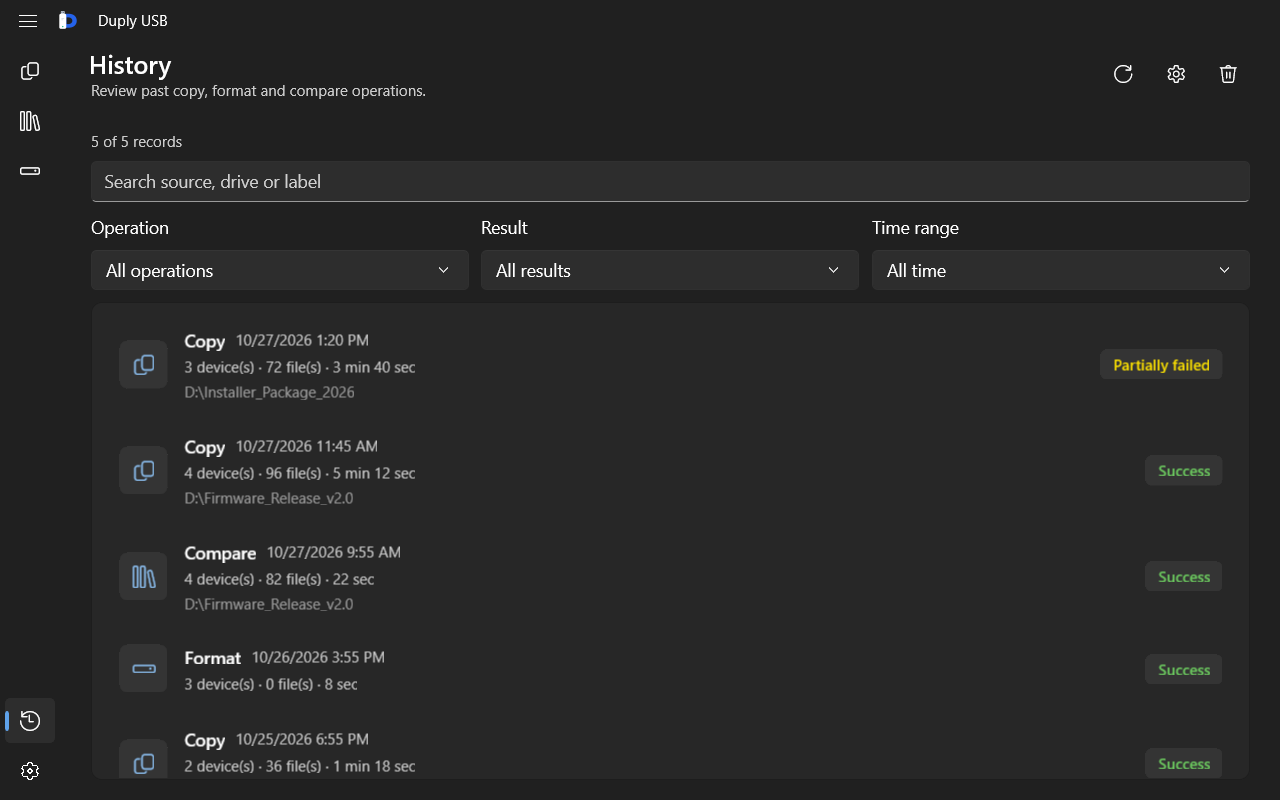Screen dimensions: 1280x800
Task: Open the Compare page in sidebar
Action: pyautogui.click(x=30, y=121)
